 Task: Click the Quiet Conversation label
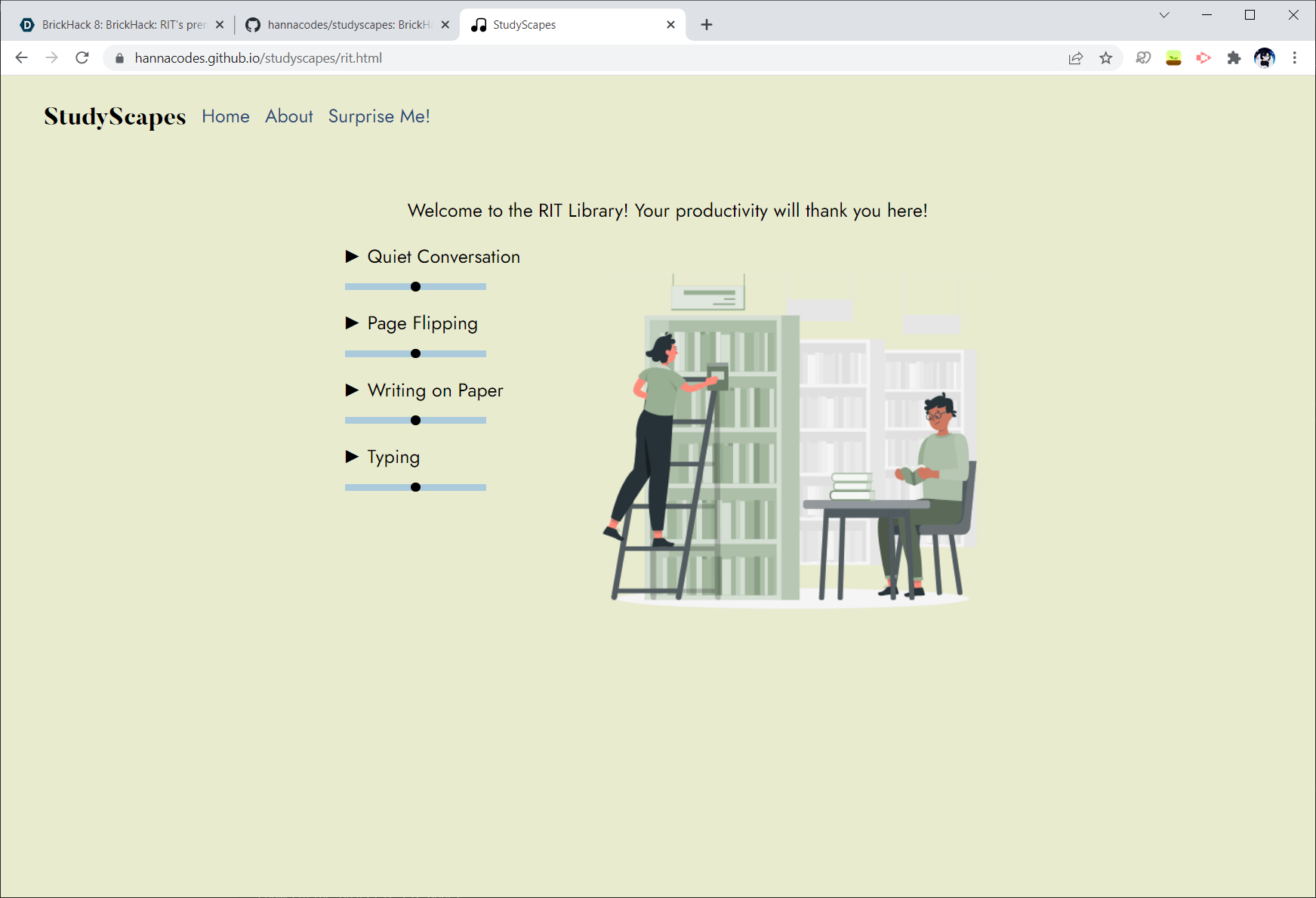(x=444, y=257)
